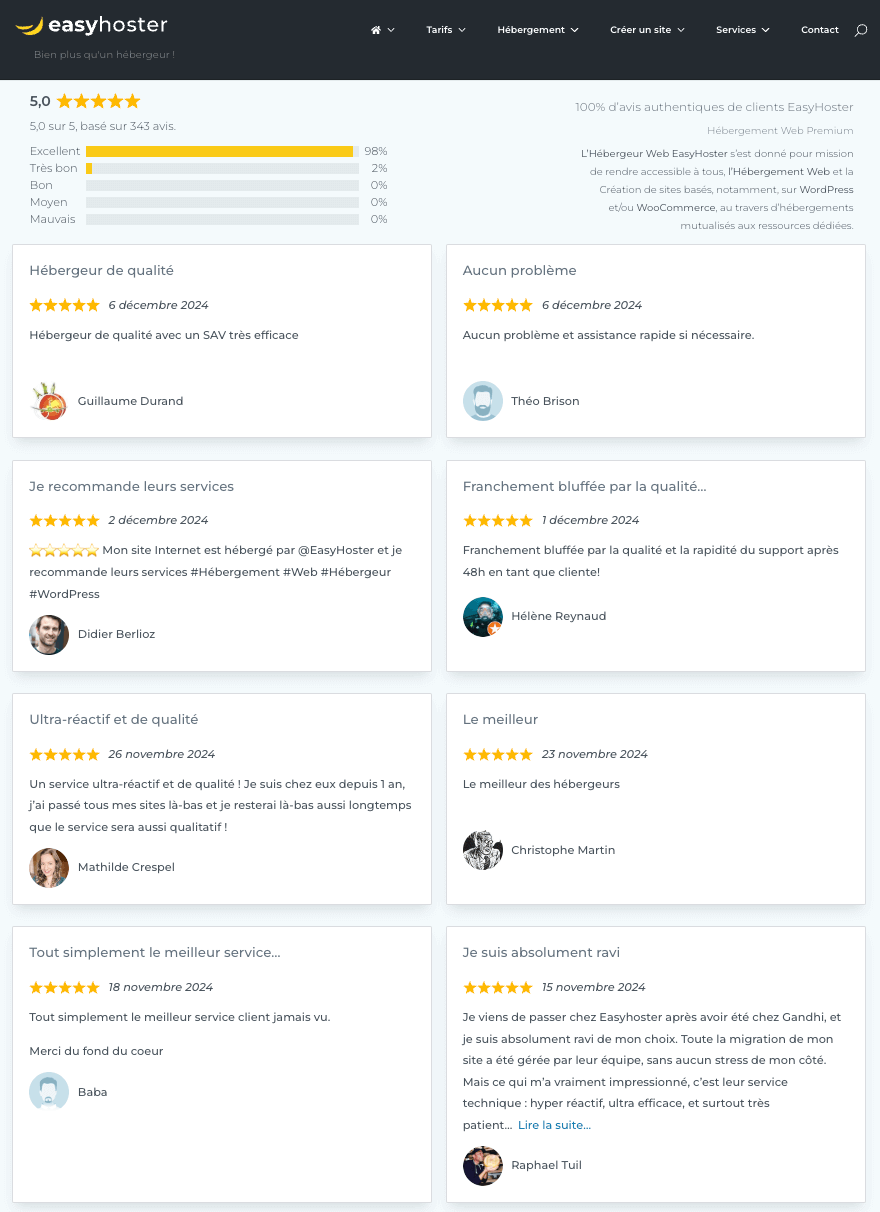Click Mathilde Crespel's profile photo

click(x=49, y=868)
